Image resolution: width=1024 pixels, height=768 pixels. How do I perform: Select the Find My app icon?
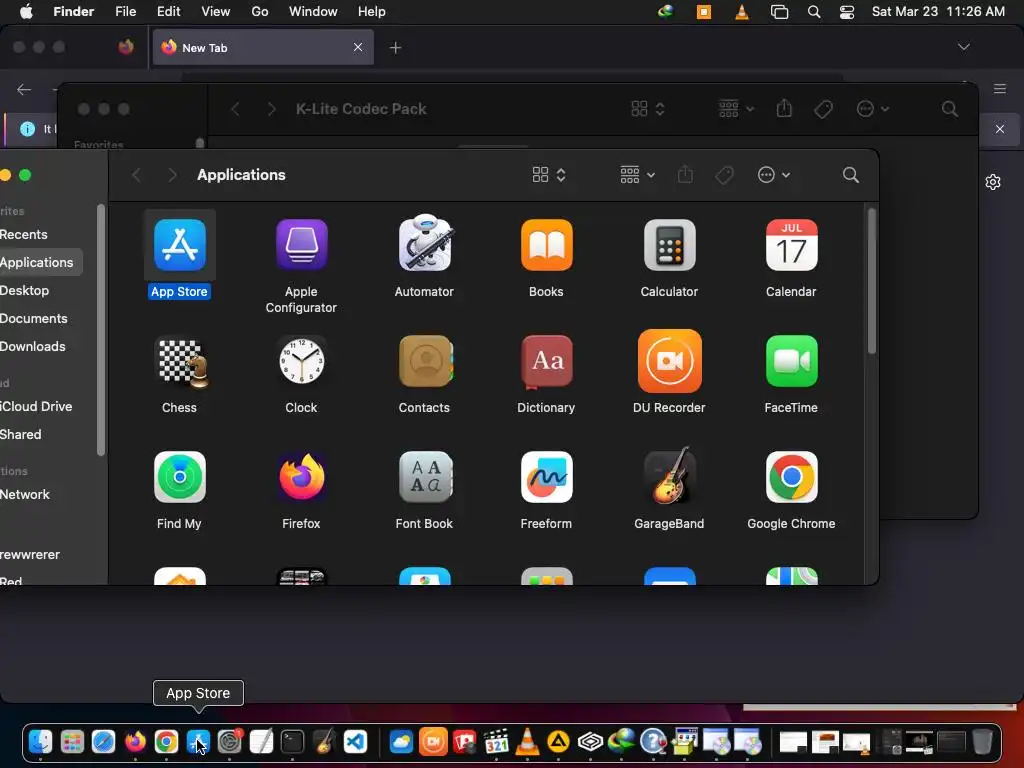[x=180, y=477]
